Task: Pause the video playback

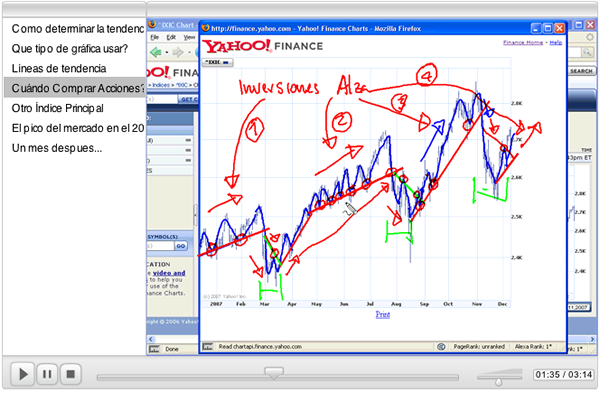Action: coord(47,374)
